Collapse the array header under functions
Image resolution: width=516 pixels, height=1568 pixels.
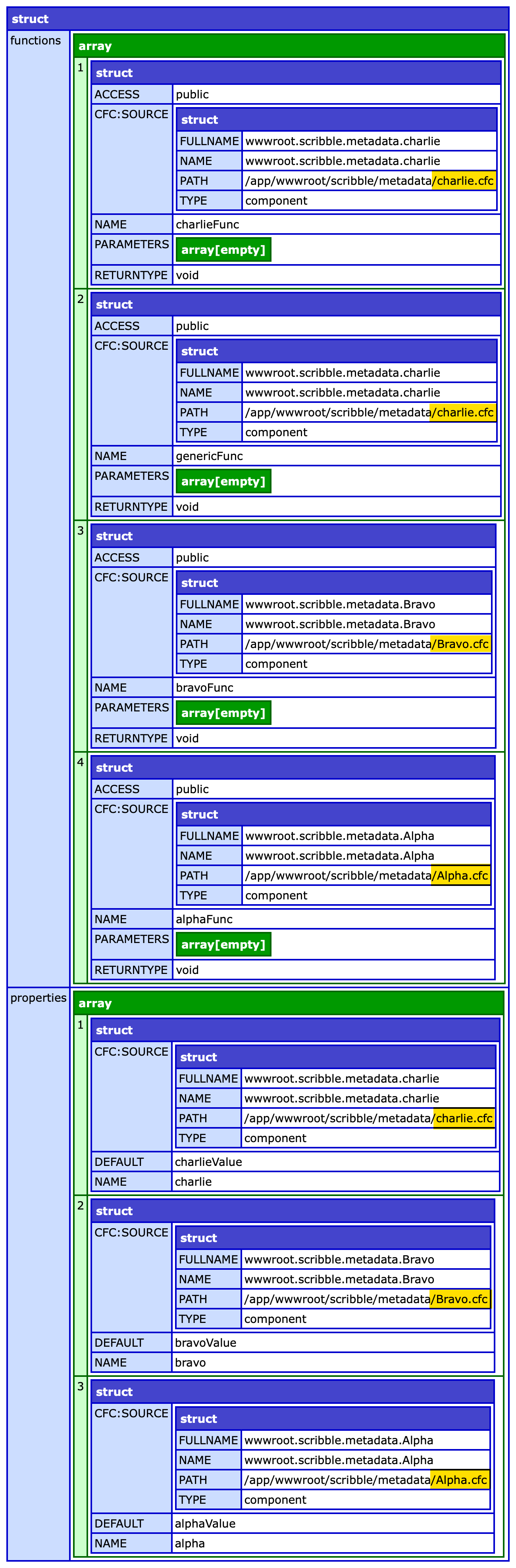coord(289,46)
